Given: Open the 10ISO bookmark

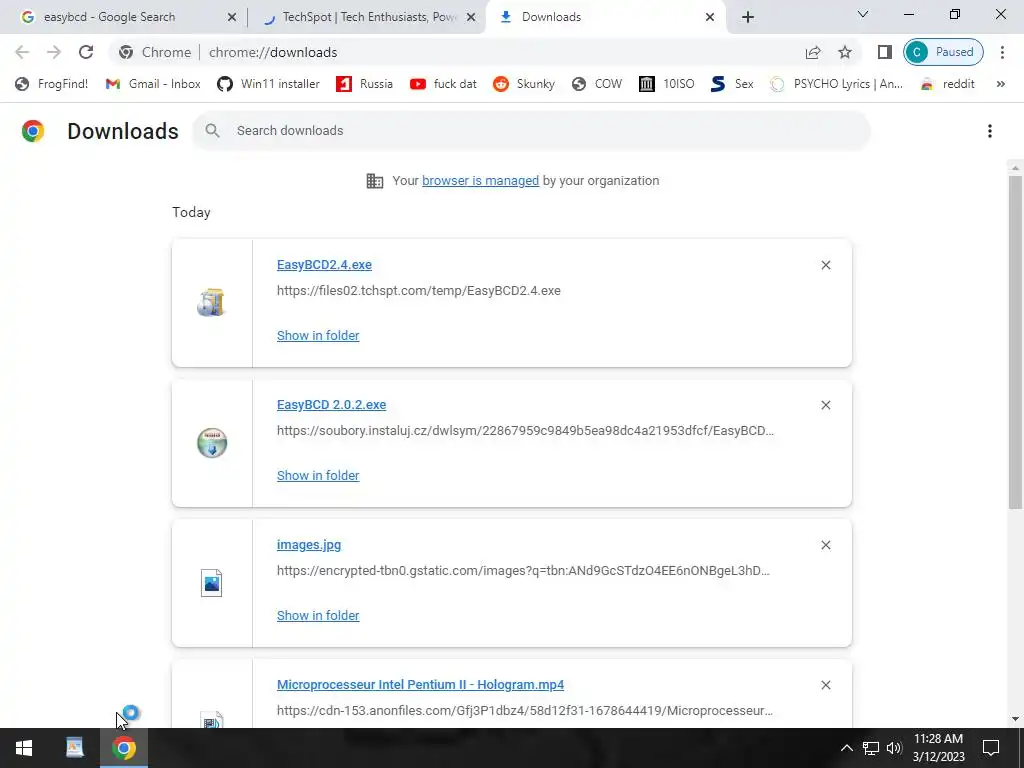Looking at the screenshot, I should 667,84.
